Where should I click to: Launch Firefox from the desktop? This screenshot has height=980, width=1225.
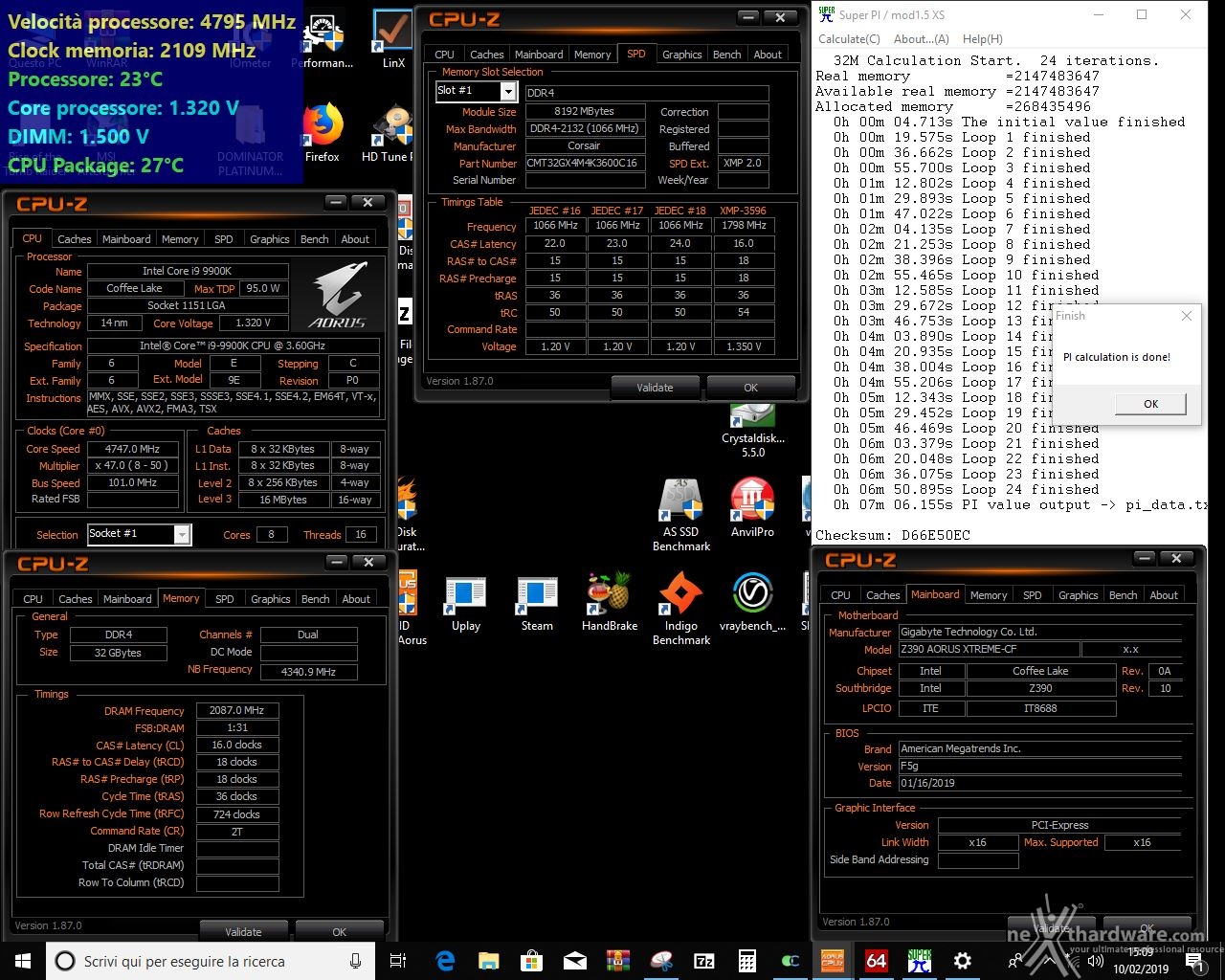coord(323,134)
